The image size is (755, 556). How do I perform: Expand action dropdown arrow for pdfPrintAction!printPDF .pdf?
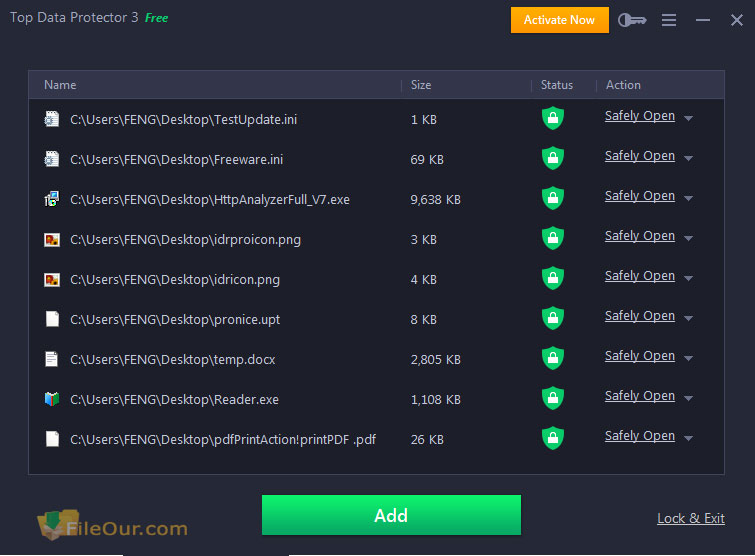[689, 438]
